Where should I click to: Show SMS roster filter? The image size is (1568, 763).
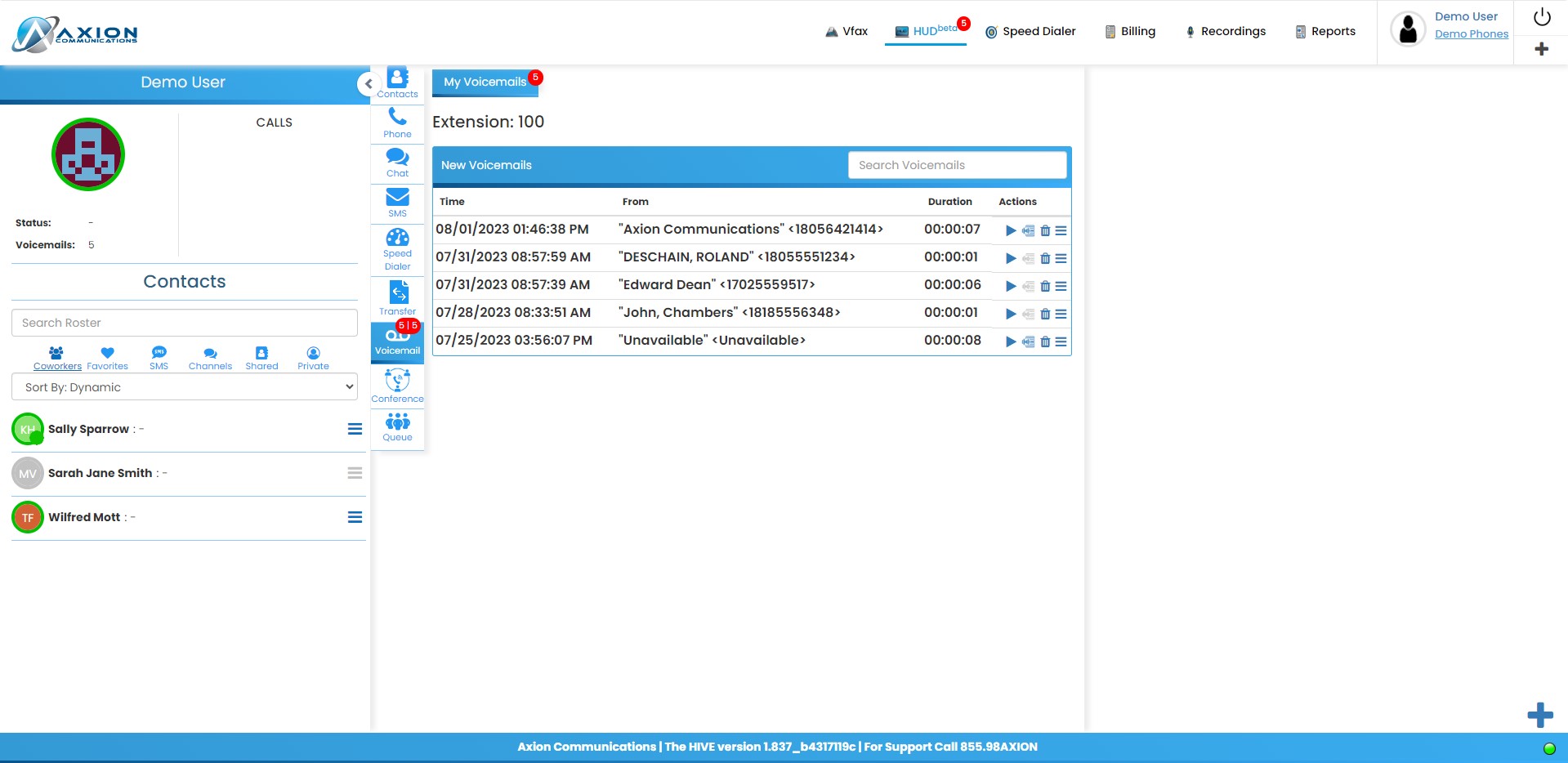coord(159,359)
